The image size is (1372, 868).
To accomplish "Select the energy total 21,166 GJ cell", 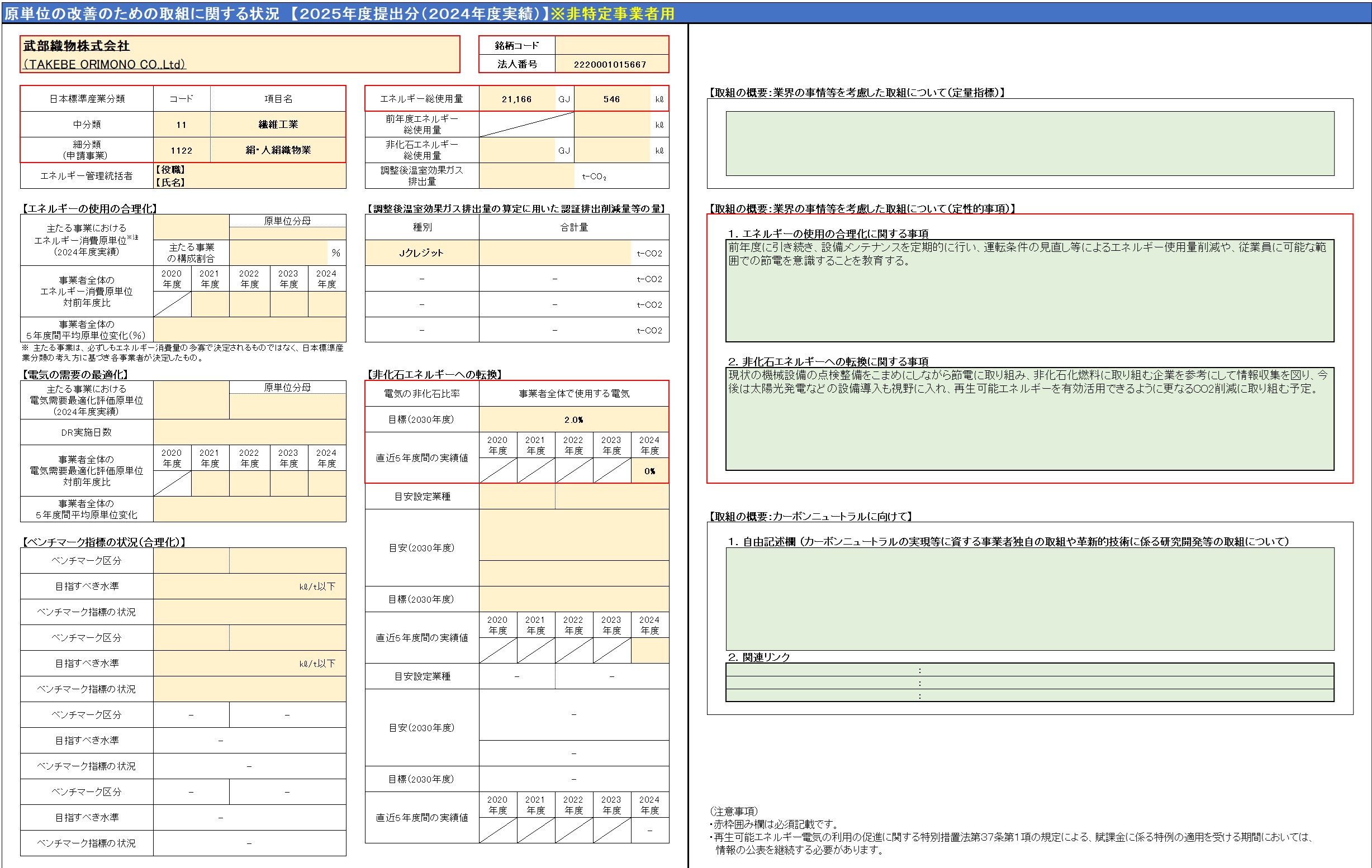I will point(517,99).
